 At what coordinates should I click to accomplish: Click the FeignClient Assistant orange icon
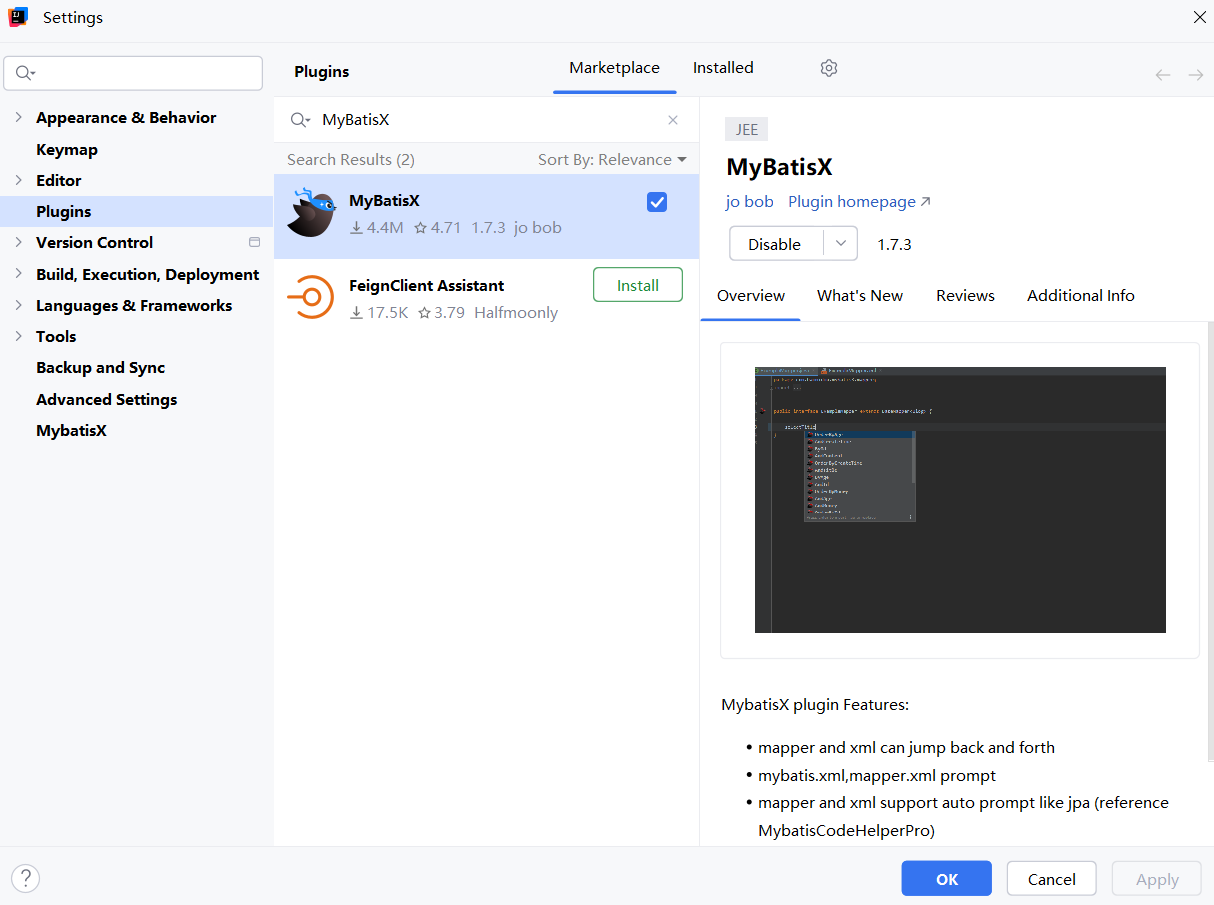pos(311,297)
